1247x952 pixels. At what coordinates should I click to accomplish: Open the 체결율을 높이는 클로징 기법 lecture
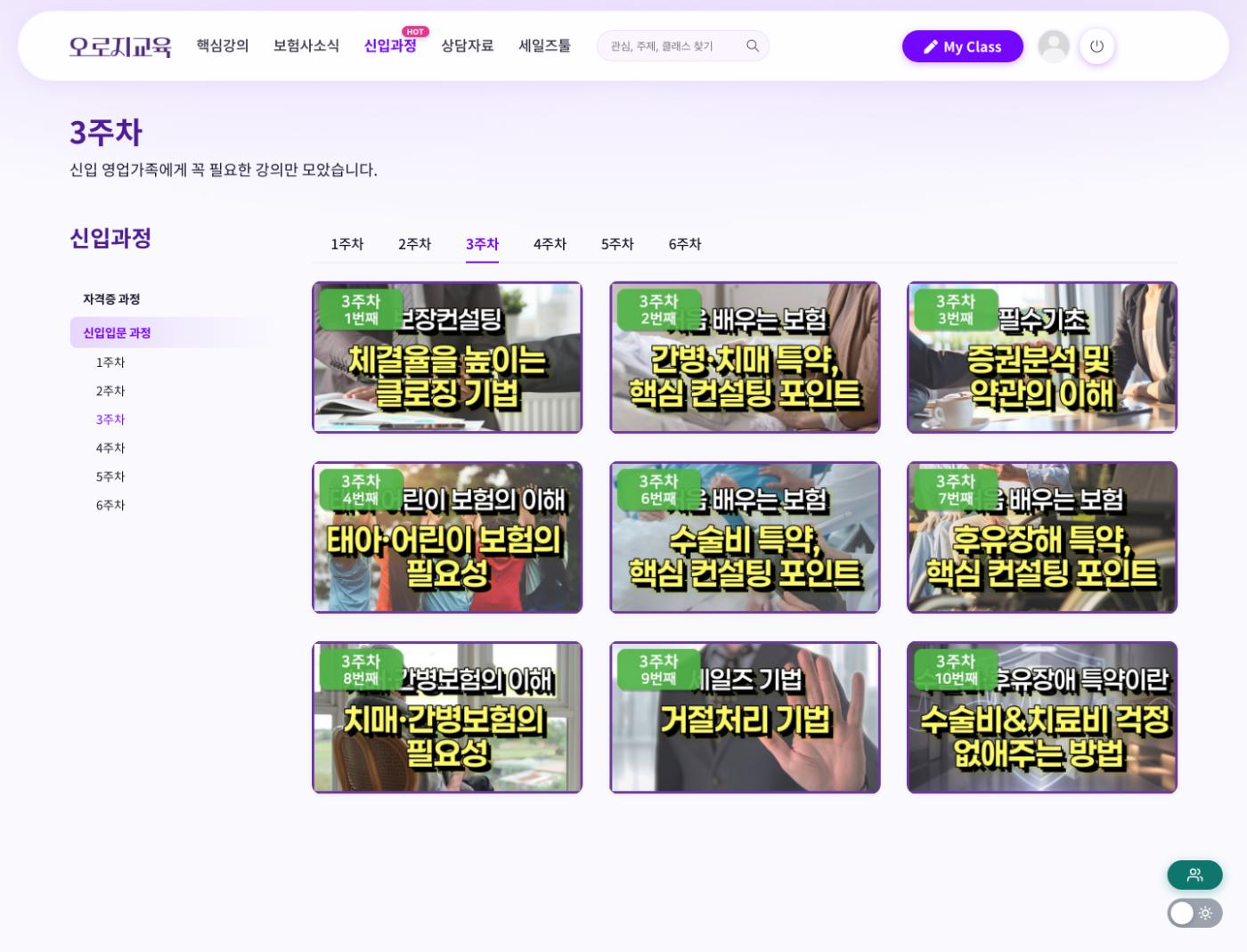click(447, 358)
